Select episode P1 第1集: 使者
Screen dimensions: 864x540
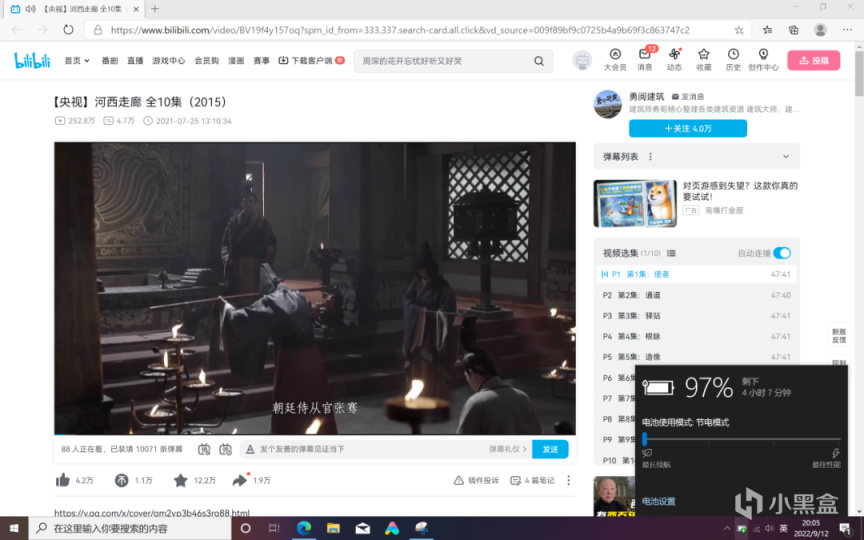(697, 274)
